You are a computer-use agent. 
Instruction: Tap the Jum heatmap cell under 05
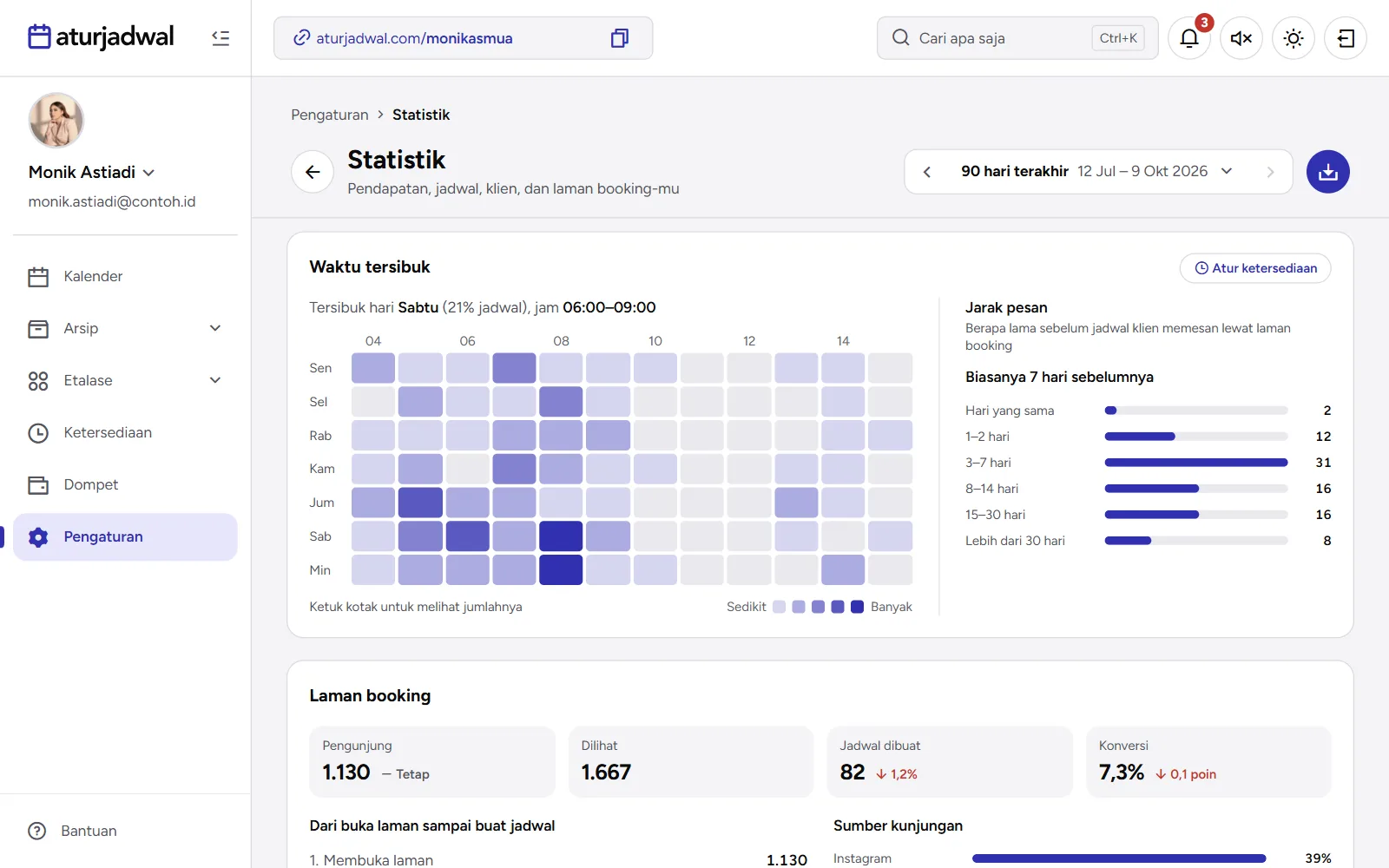point(420,503)
